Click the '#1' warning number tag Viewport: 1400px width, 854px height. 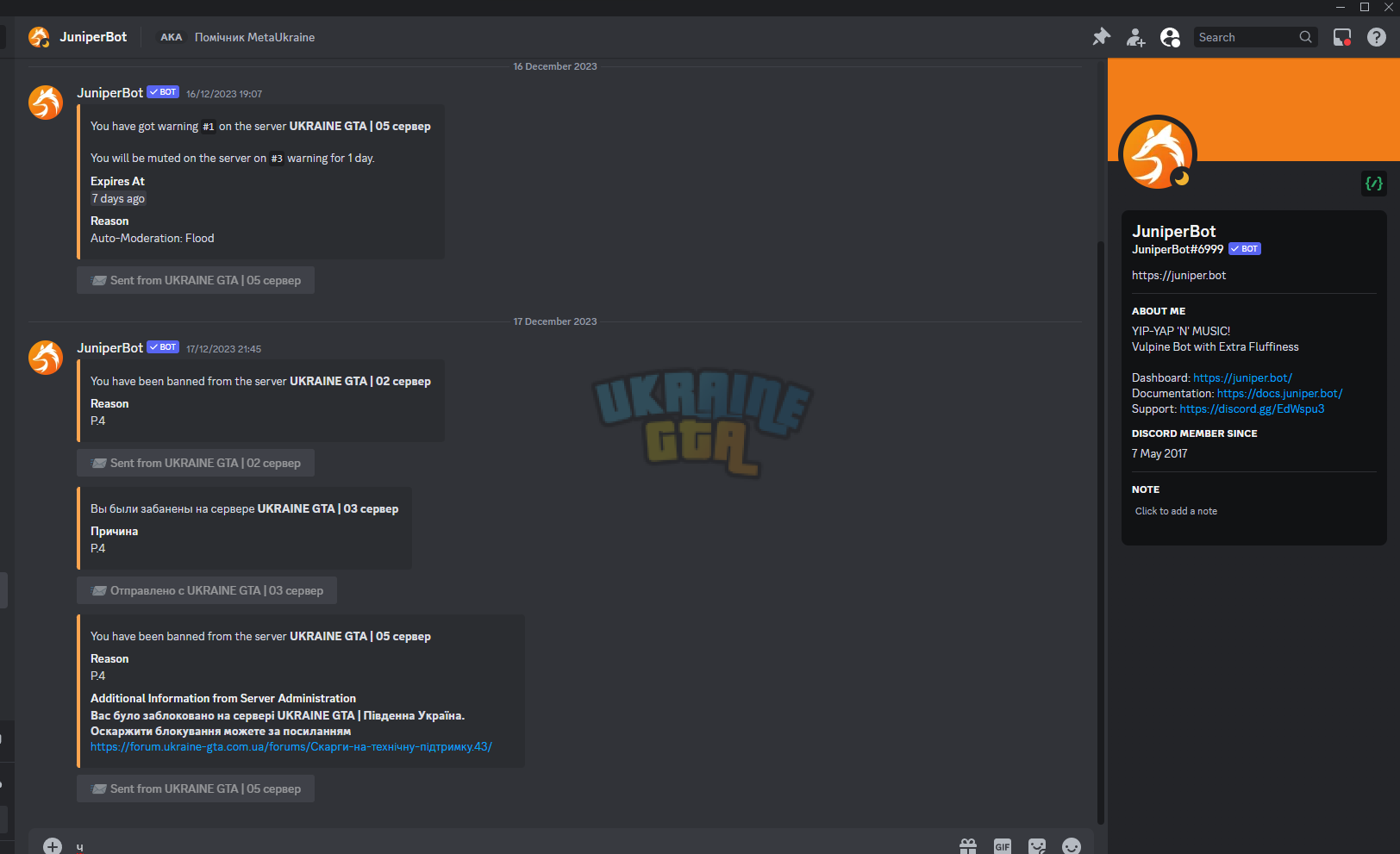click(209, 127)
